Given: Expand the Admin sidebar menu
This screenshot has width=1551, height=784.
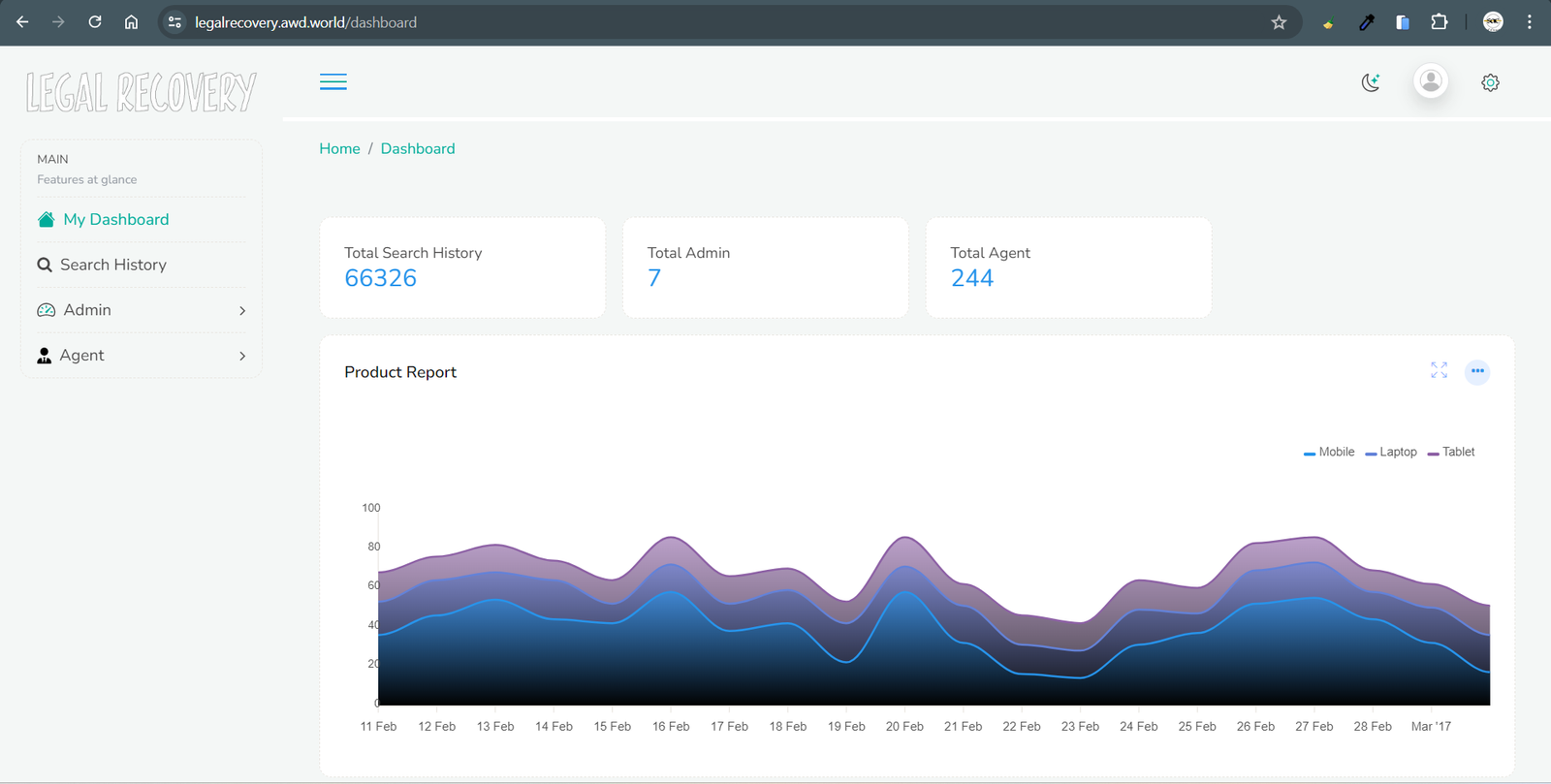Looking at the screenshot, I should click(142, 310).
